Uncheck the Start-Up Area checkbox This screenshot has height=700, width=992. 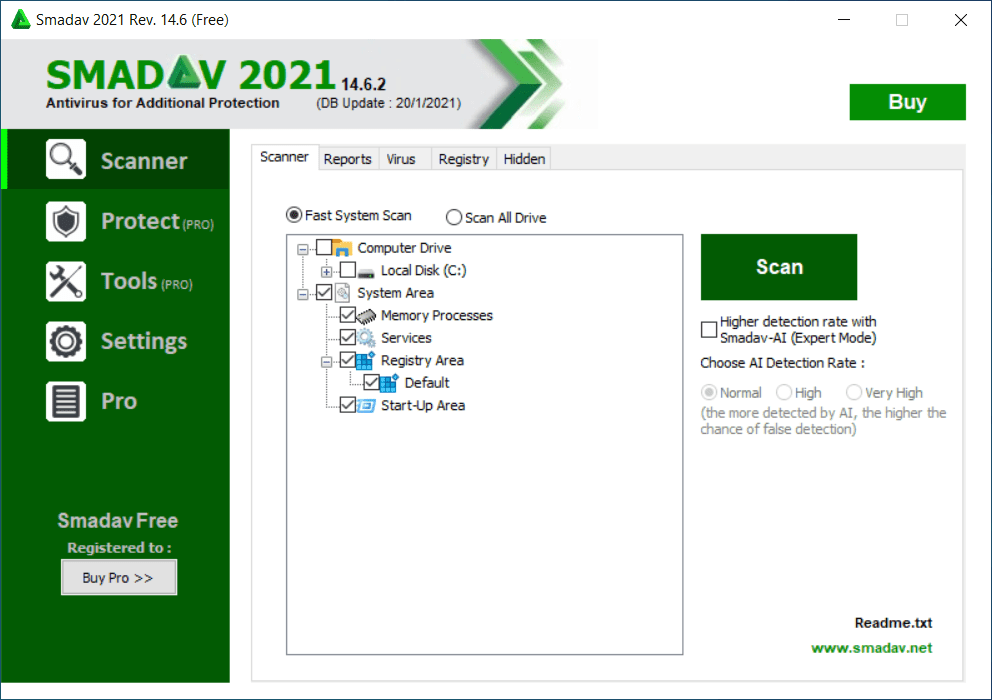[x=347, y=405]
